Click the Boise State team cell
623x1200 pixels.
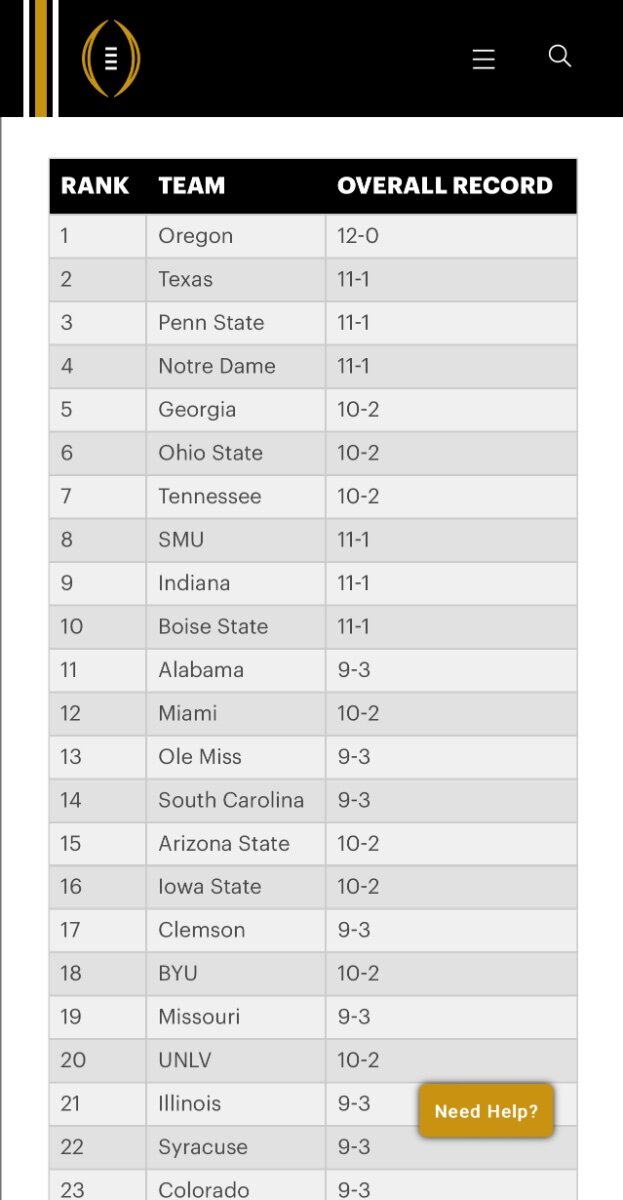pyautogui.click(x=236, y=626)
